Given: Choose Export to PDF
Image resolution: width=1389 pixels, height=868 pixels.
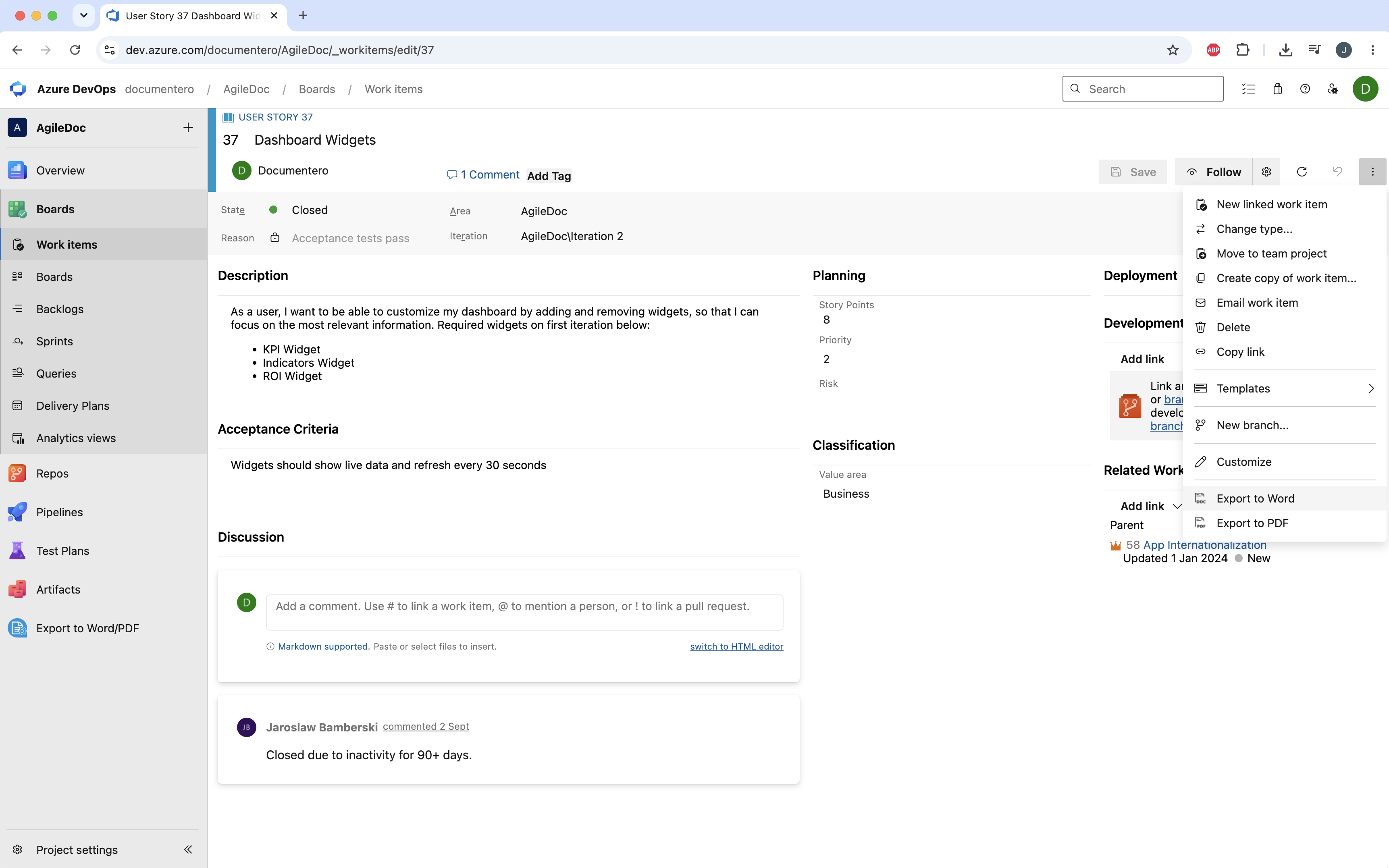Looking at the screenshot, I should click(x=1285, y=523).
